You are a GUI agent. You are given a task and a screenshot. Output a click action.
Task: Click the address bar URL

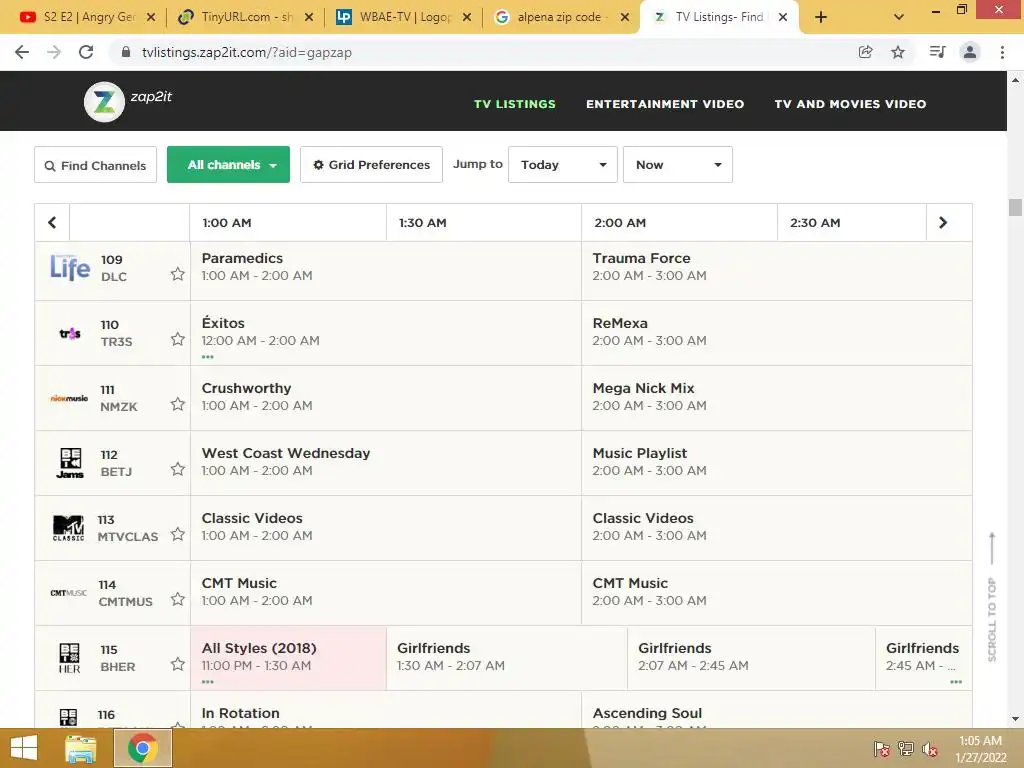click(247, 52)
